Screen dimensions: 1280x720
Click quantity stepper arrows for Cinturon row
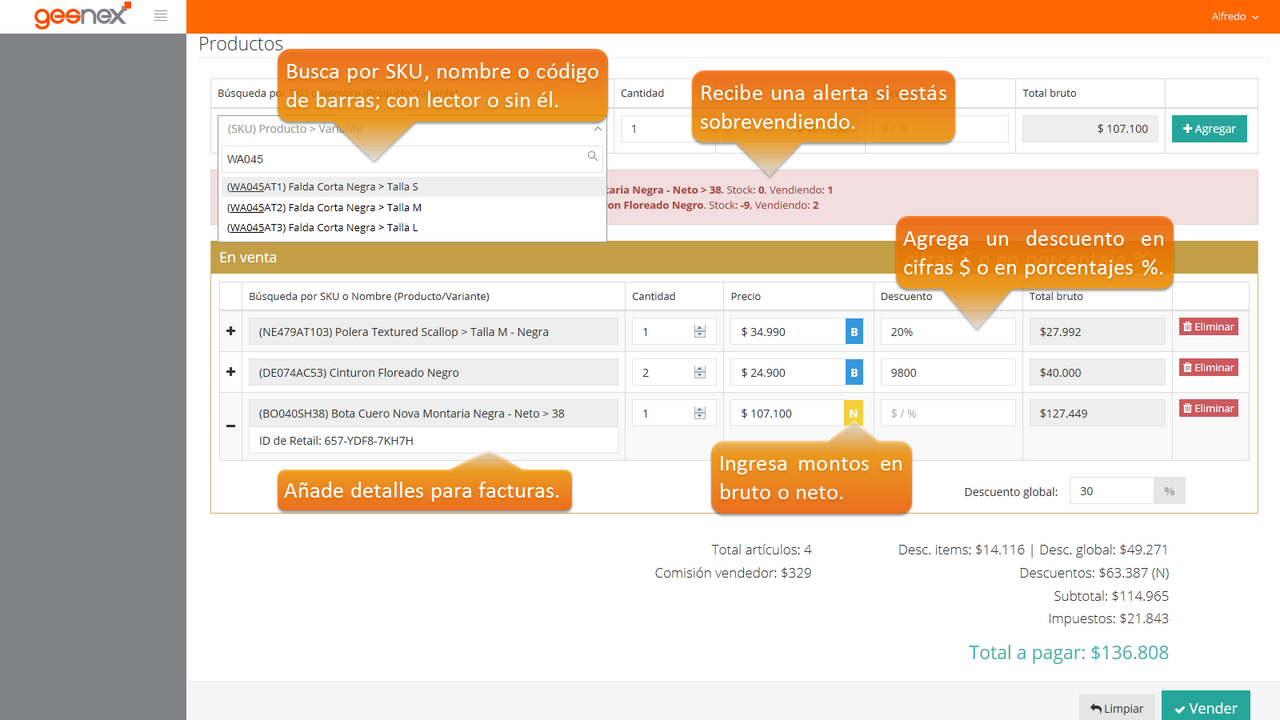point(700,372)
